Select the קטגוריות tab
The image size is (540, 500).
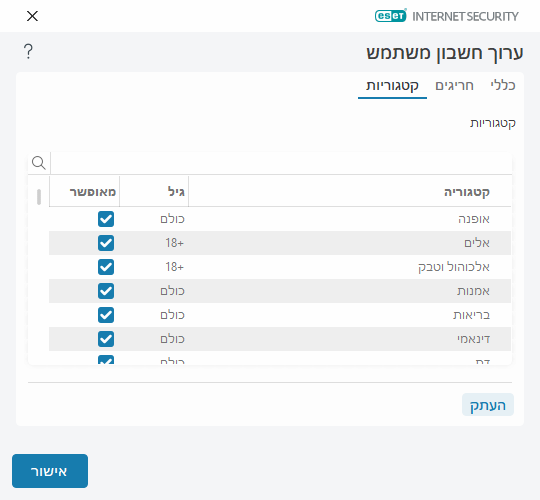tap(392, 85)
